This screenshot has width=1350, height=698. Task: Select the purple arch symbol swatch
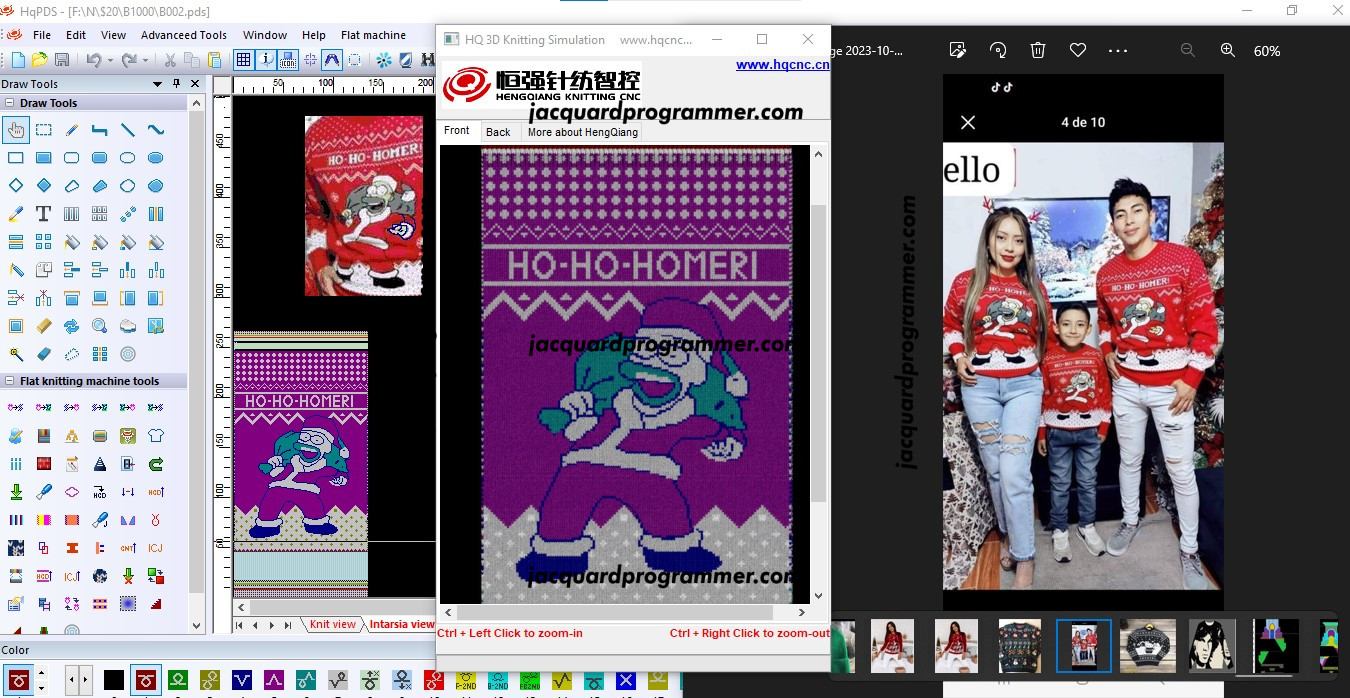point(274,680)
